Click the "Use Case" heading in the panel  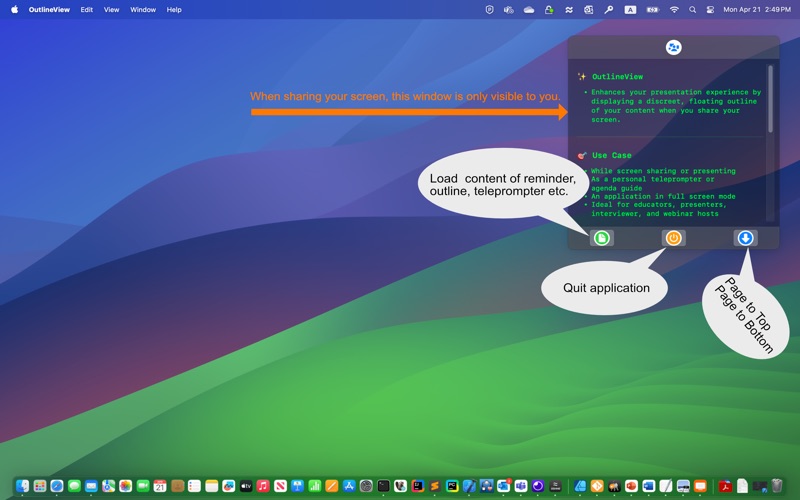[x=612, y=155]
